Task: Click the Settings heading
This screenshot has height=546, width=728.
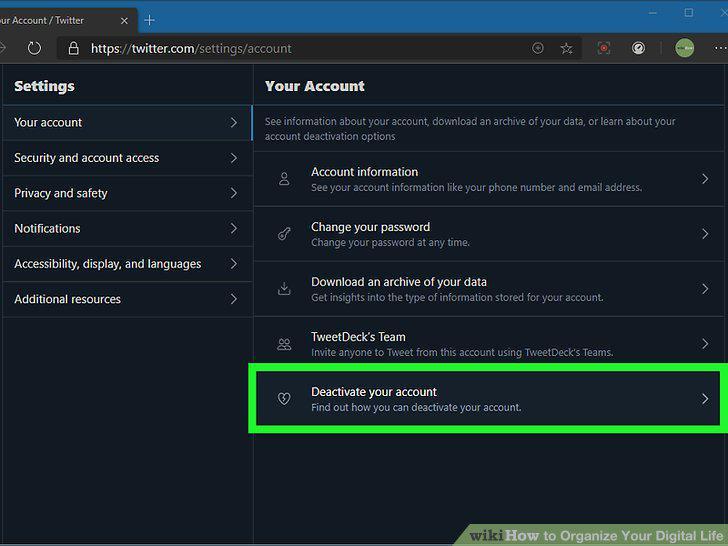Action: [44, 86]
